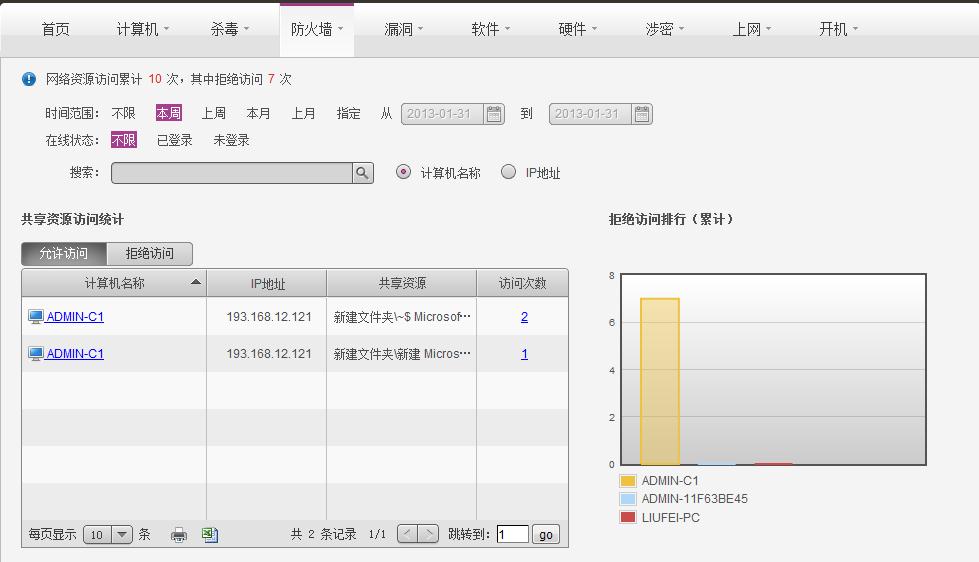Open the visit count link 1
The width and height of the screenshot is (979, 562).
coord(524,353)
